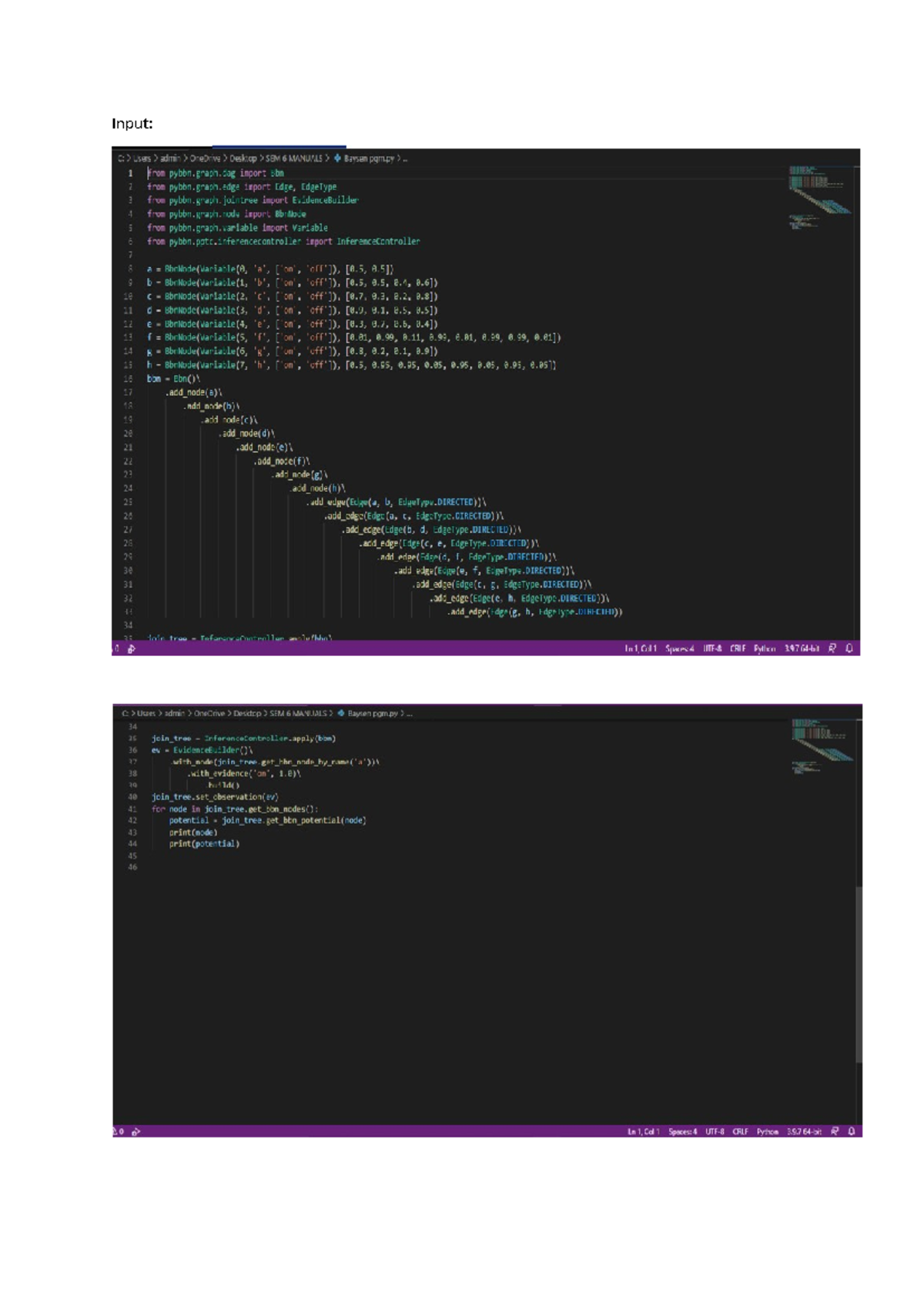924x1306 pixels.
Task: Click the feedback icon in upper editor status bar
Action: coord(832,648)
